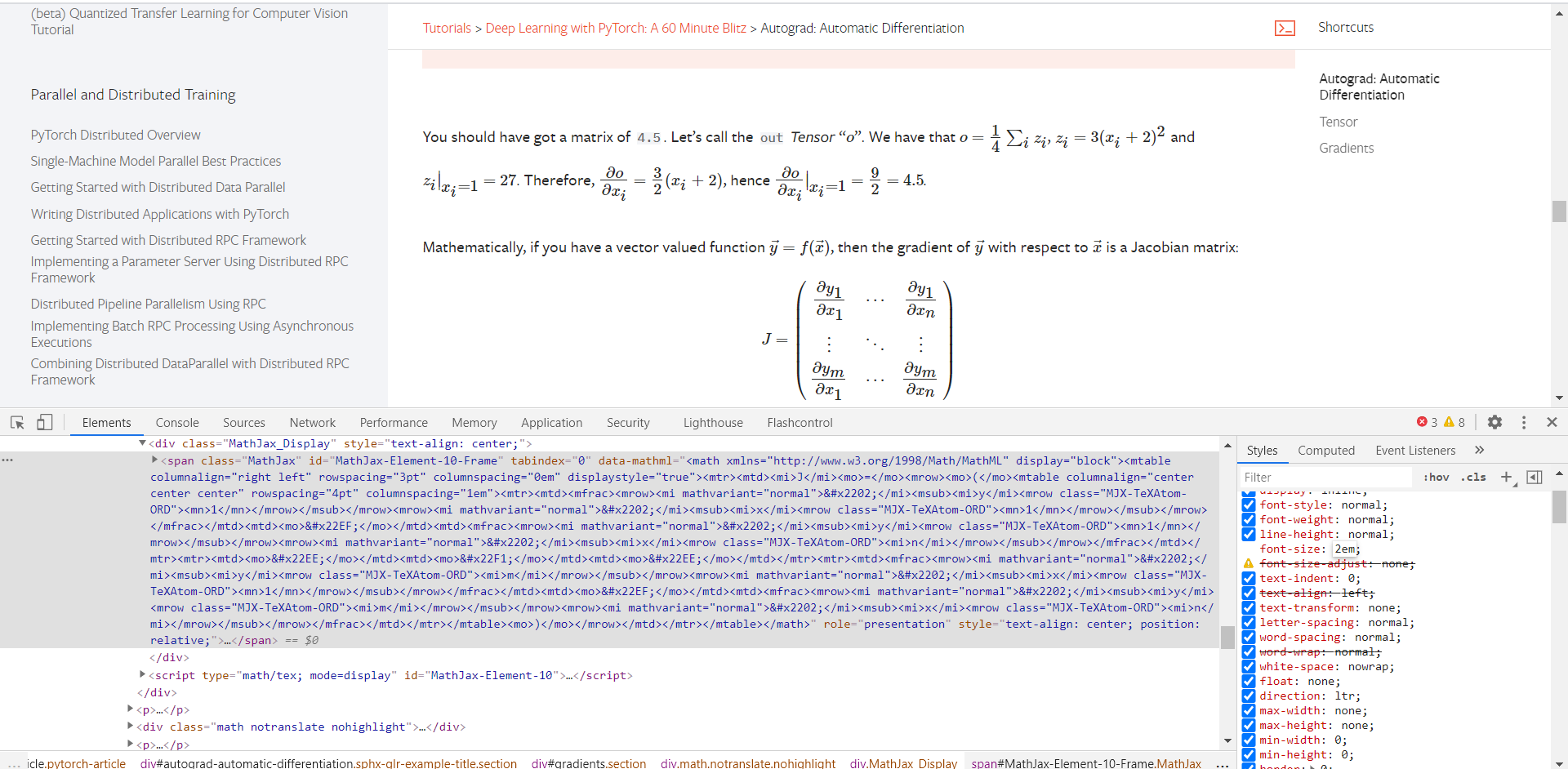Close the DevTools panel
The image size is (1568, 769).
[1552, 422]
